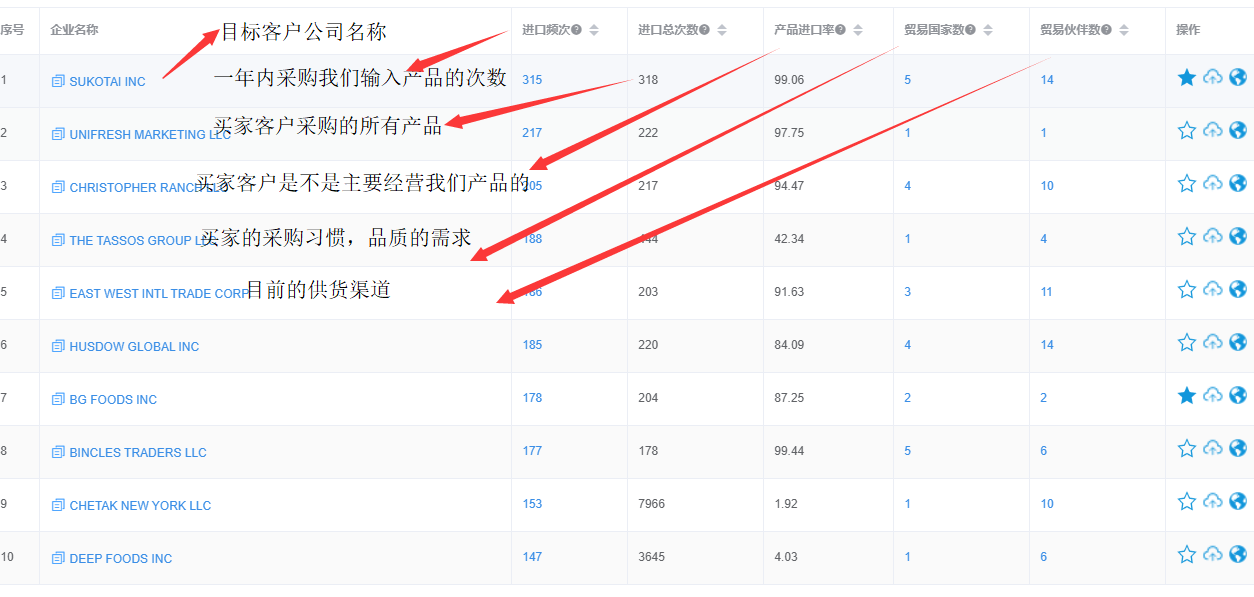Favorite CHETAK NEW YORK LLC with star
This screenshot has height=597, width=1254.
pos(1187,501)
